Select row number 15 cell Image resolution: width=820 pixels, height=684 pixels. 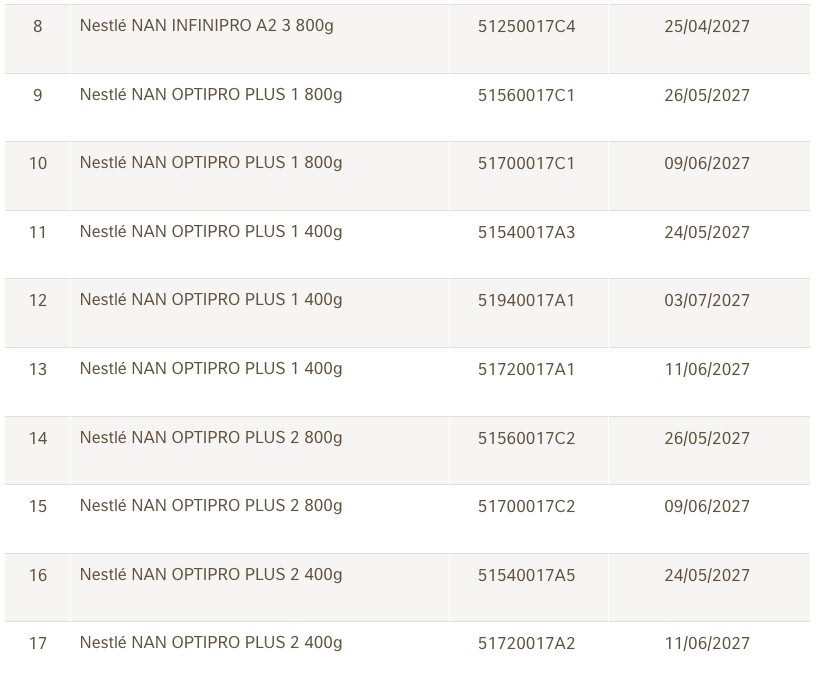tap(38, 506)
